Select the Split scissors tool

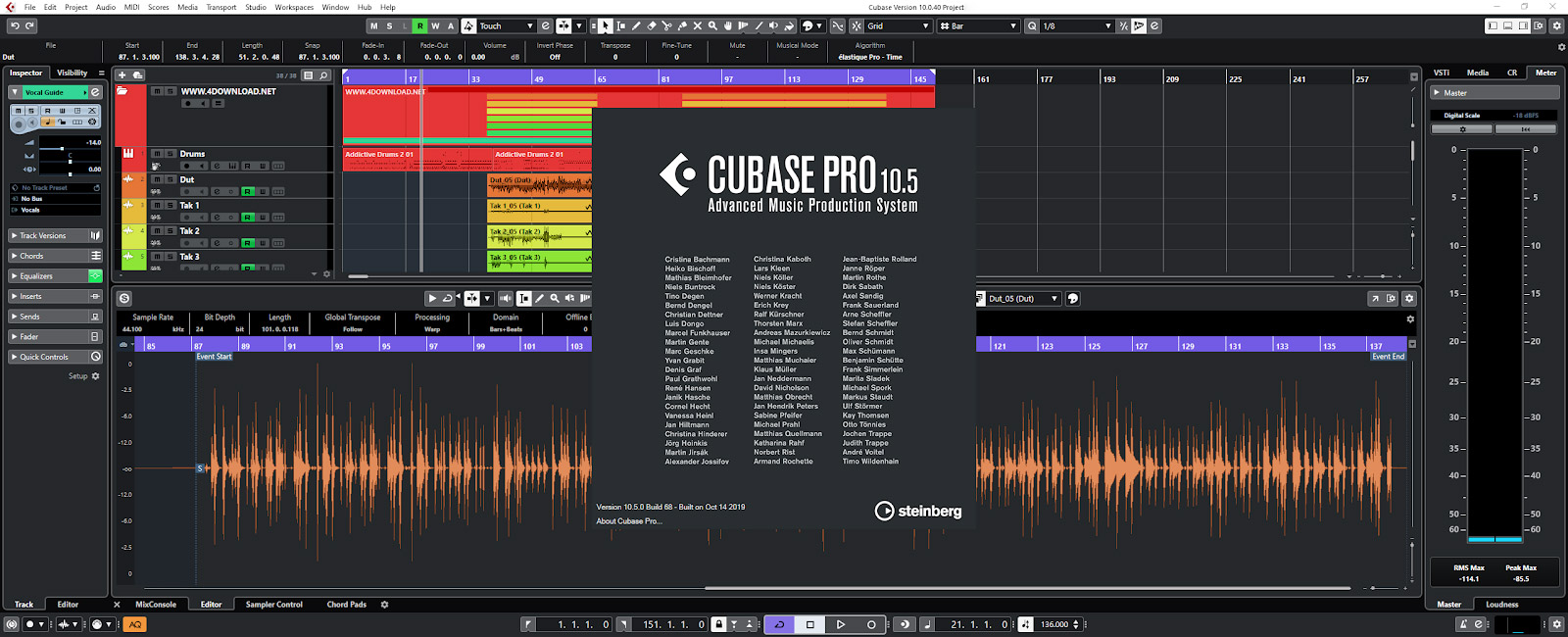click(667, 25)
